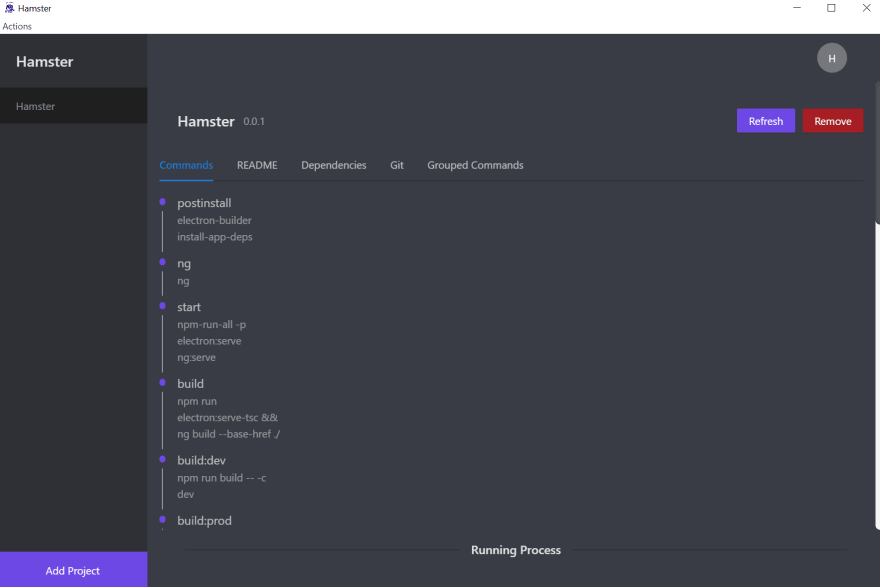Click the build:prod command name
Image resolution: width=880 pixels, height=587 pixels.
(x=204, y=521)
